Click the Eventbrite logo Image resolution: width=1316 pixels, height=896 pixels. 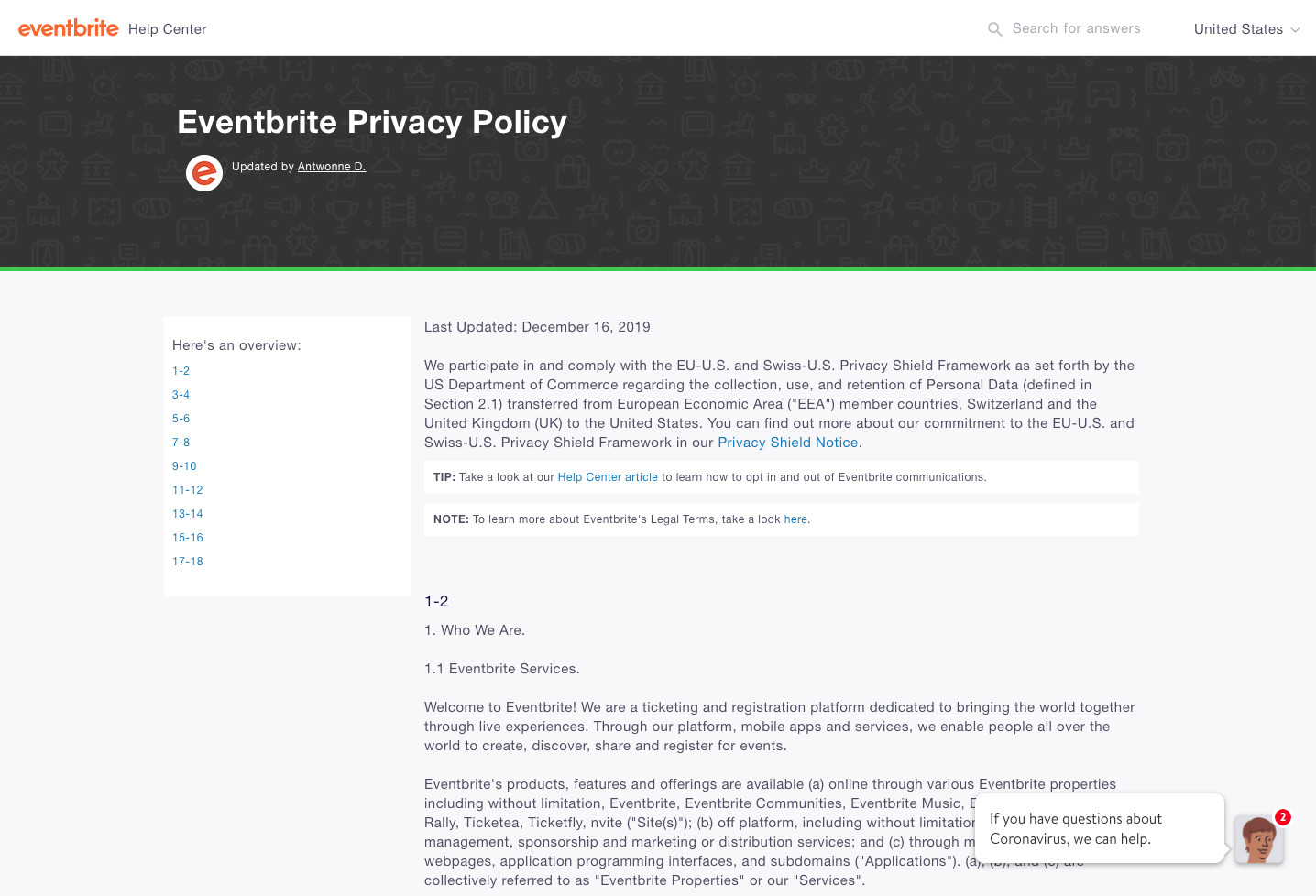[69, 28]
